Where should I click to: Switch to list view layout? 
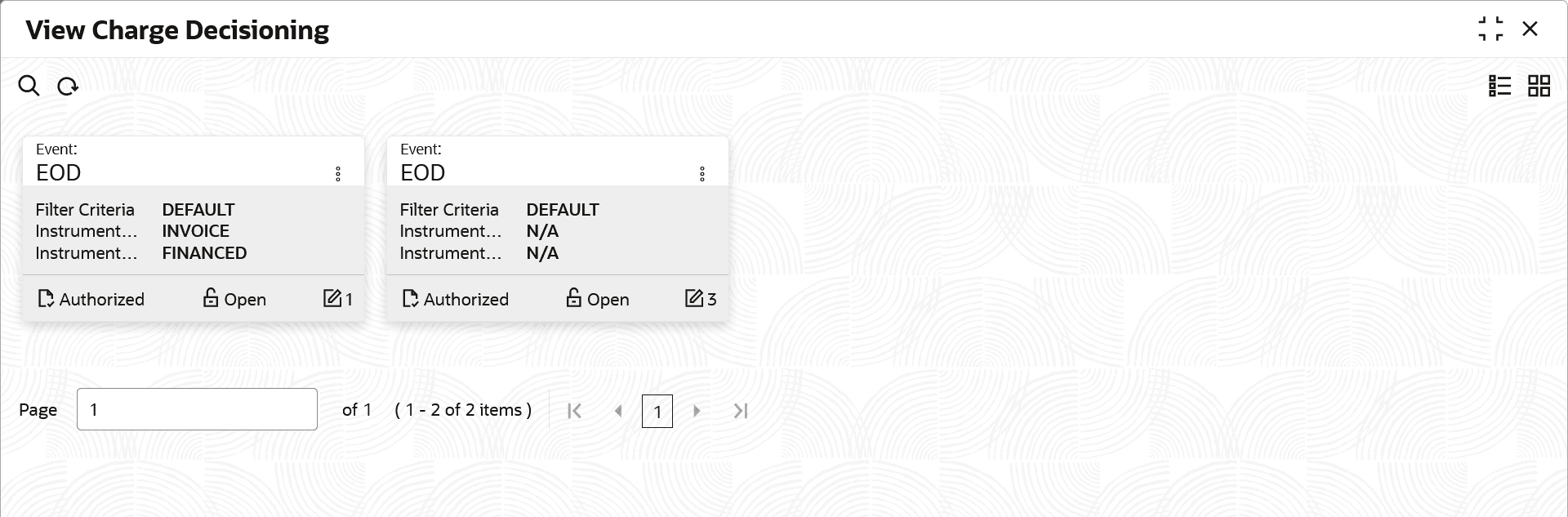pyautogui.click(x=1499, y=86)
